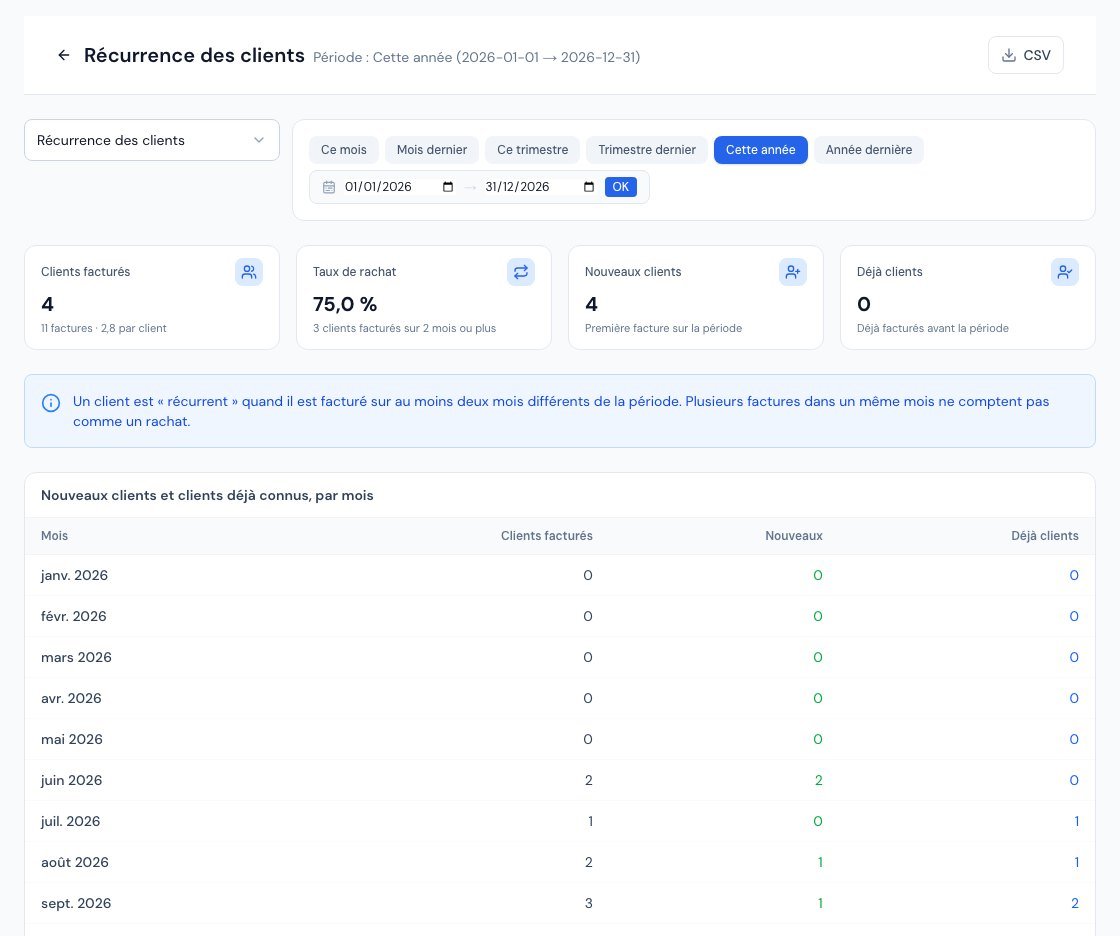Click the sept. 2026 row label
Image resolution: width=1120 pixels, height=936 pixels.
click(x=76, y=903)
